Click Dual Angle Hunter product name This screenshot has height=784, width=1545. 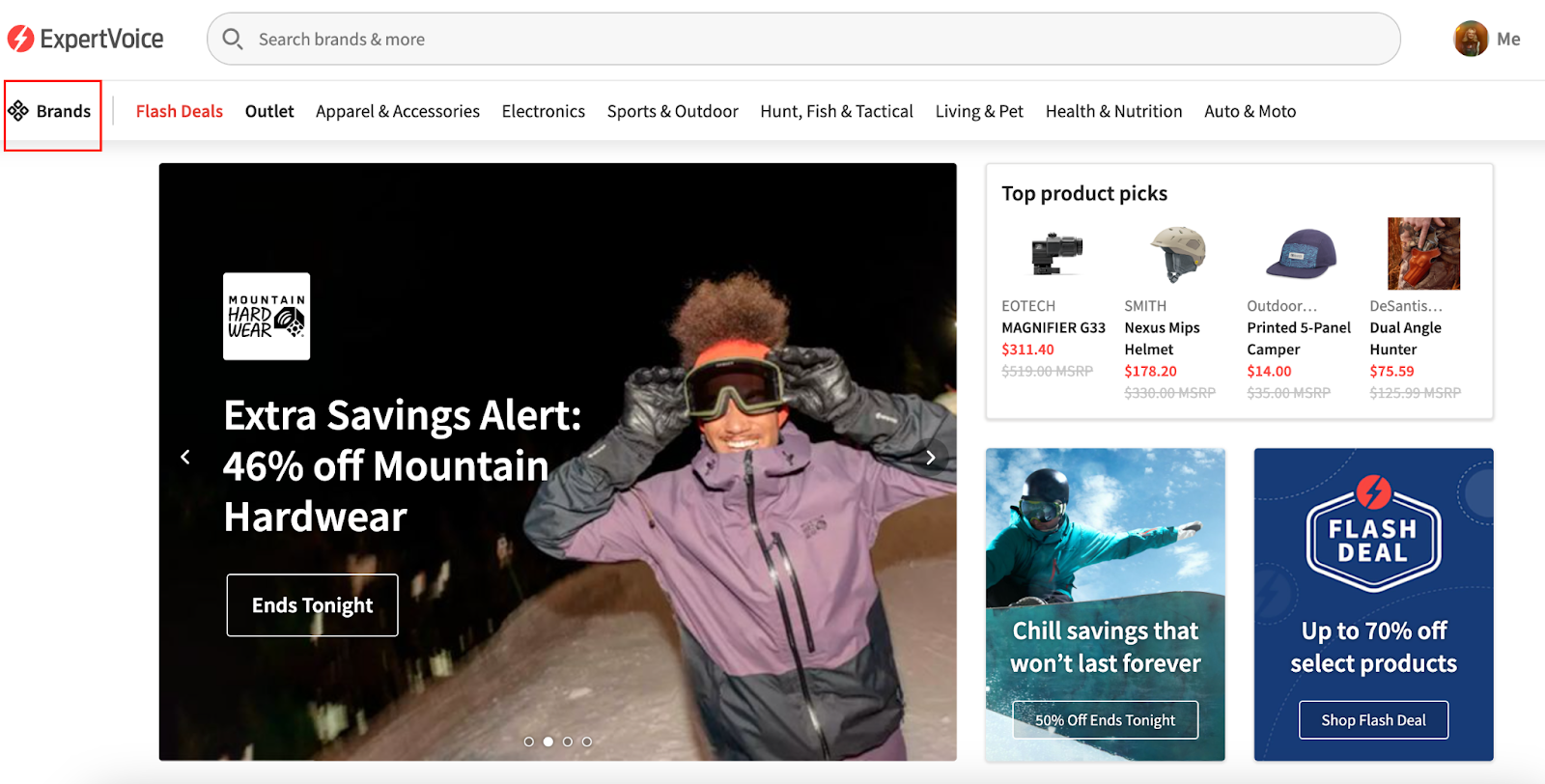click(1406, 339)
